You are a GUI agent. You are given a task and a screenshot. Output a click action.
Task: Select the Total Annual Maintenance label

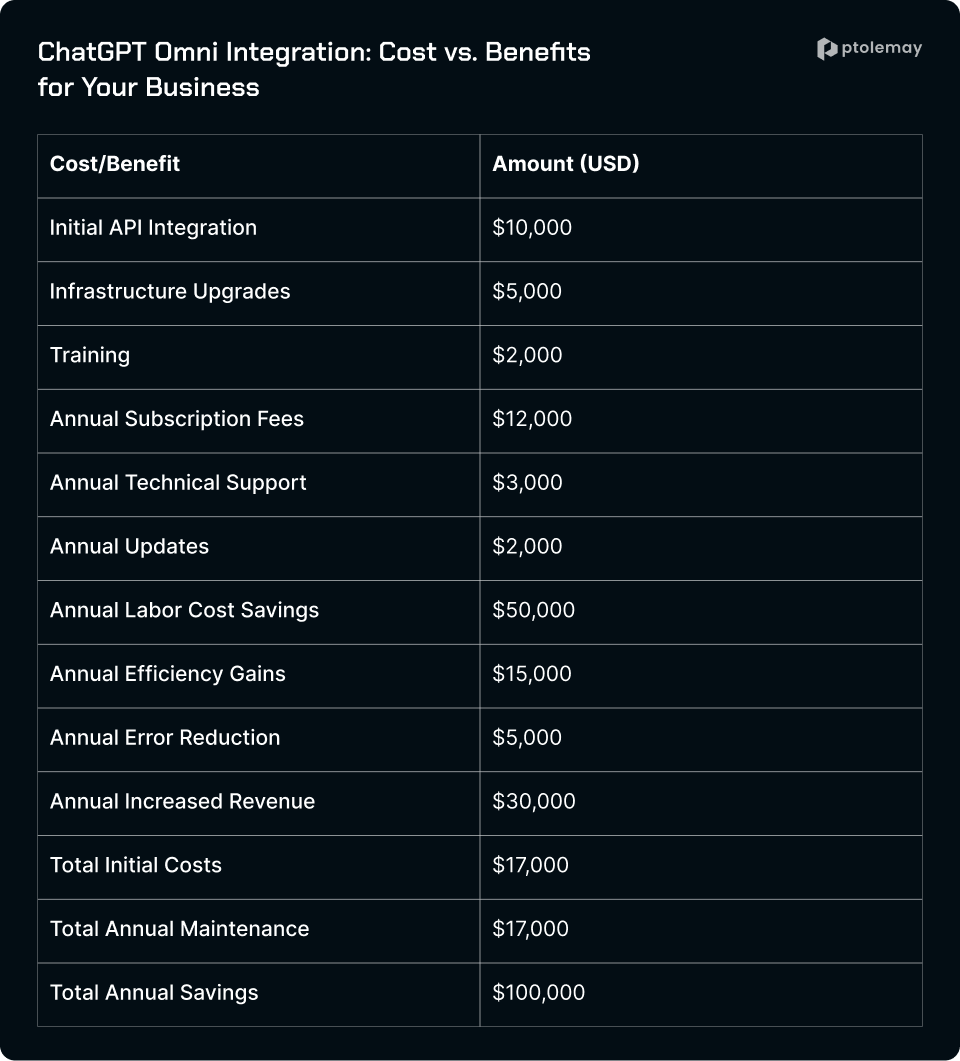tap(179, 929)
